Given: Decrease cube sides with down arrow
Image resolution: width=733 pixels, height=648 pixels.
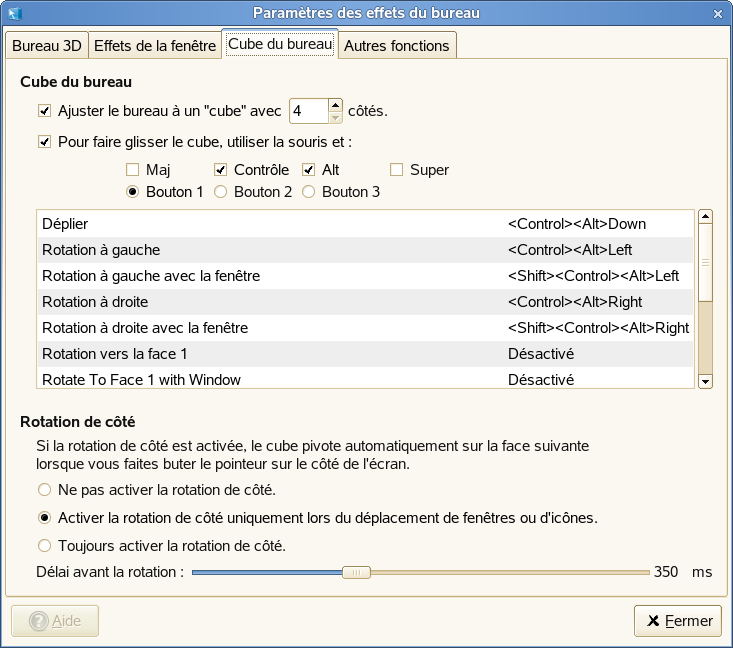Looking at the screenshot, I should pyautogui.click(x=335, y=117).
